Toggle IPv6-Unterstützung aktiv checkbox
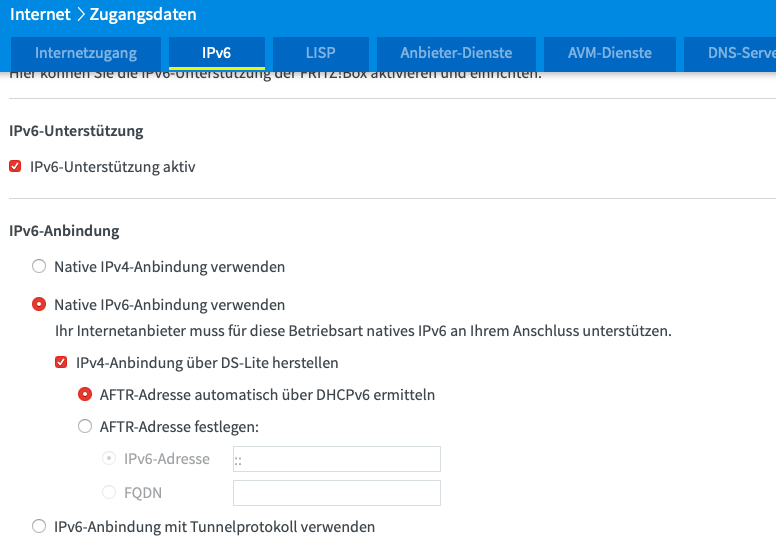This screenshot has width=776, height=542. (x=15, y=166)
